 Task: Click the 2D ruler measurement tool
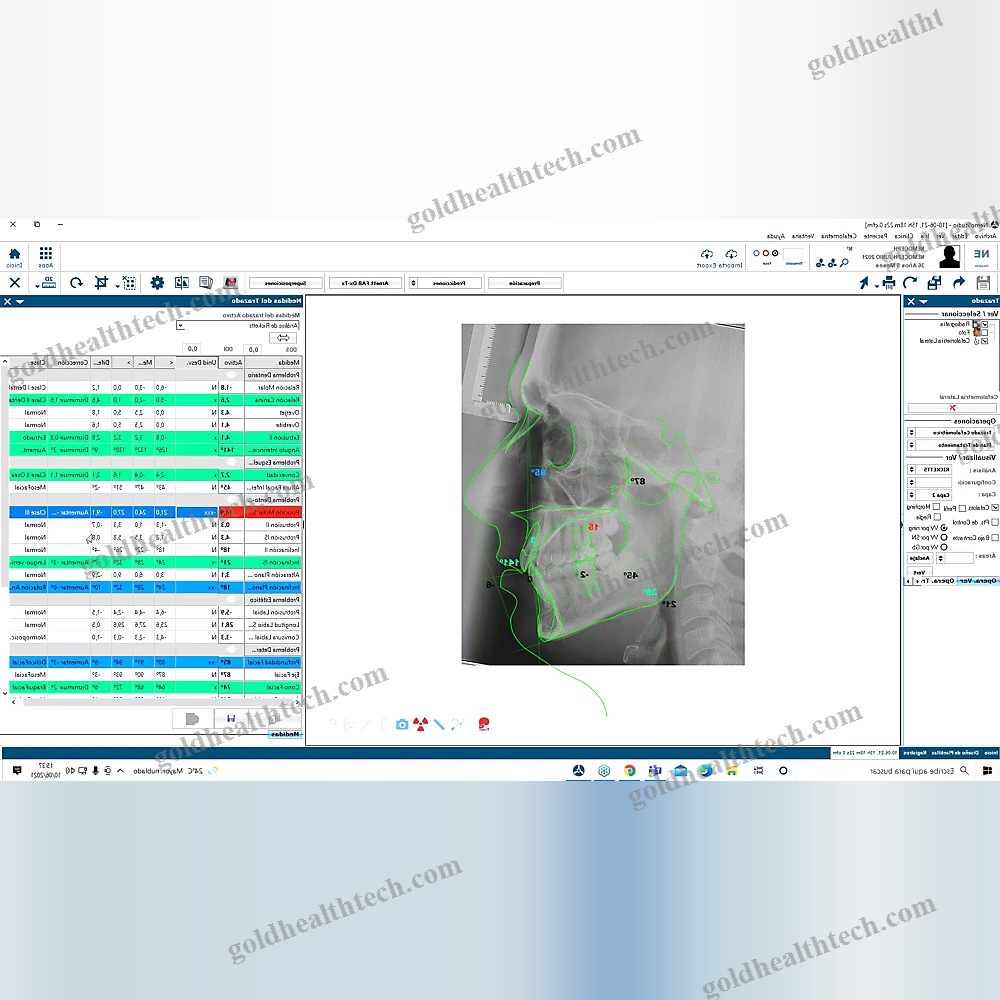click(x=48, y=283)
